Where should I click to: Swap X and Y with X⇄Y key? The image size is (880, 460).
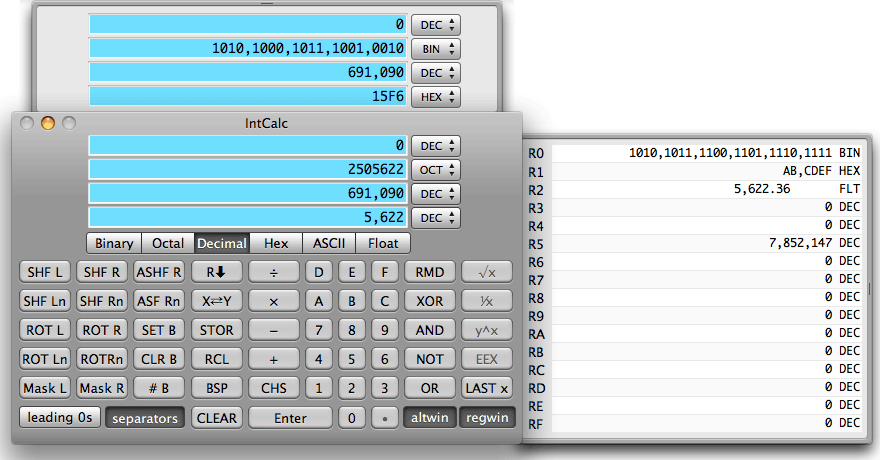[217, 301]
